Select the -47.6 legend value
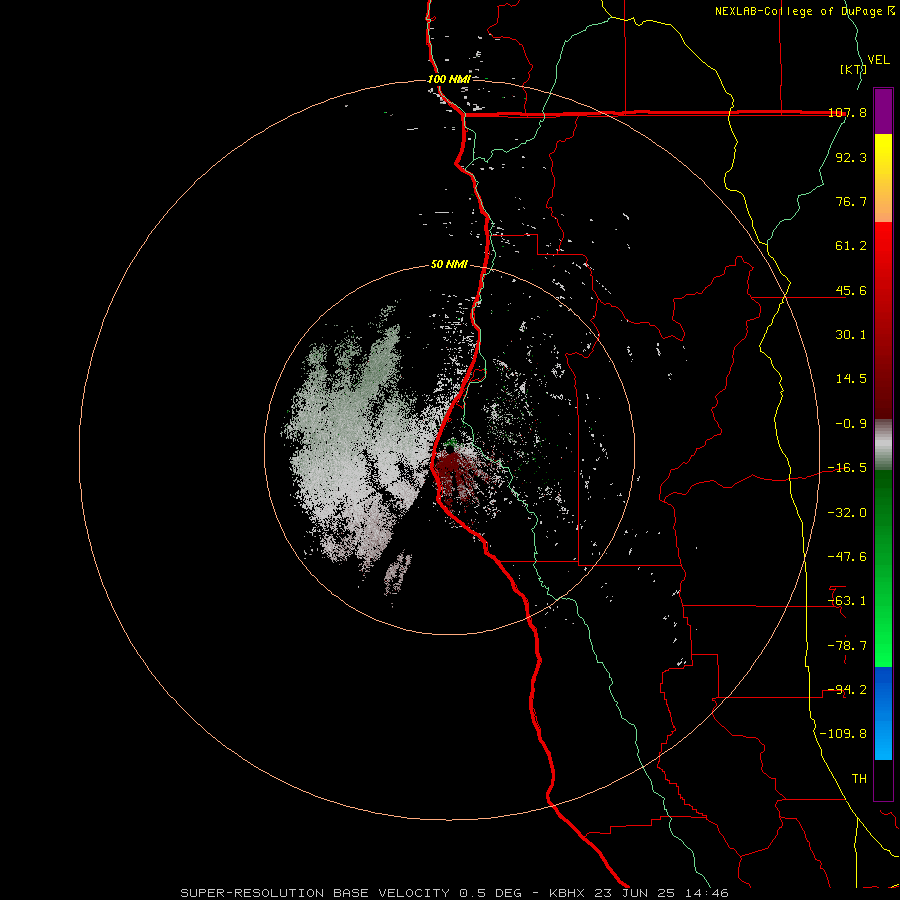 point(847,557)
